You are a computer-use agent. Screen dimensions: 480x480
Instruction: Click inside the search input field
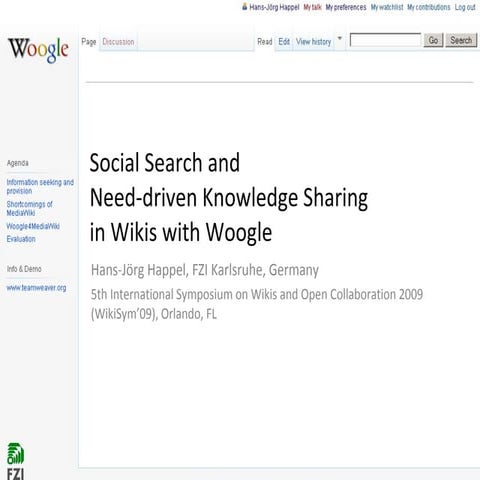(x=385, y=40)
